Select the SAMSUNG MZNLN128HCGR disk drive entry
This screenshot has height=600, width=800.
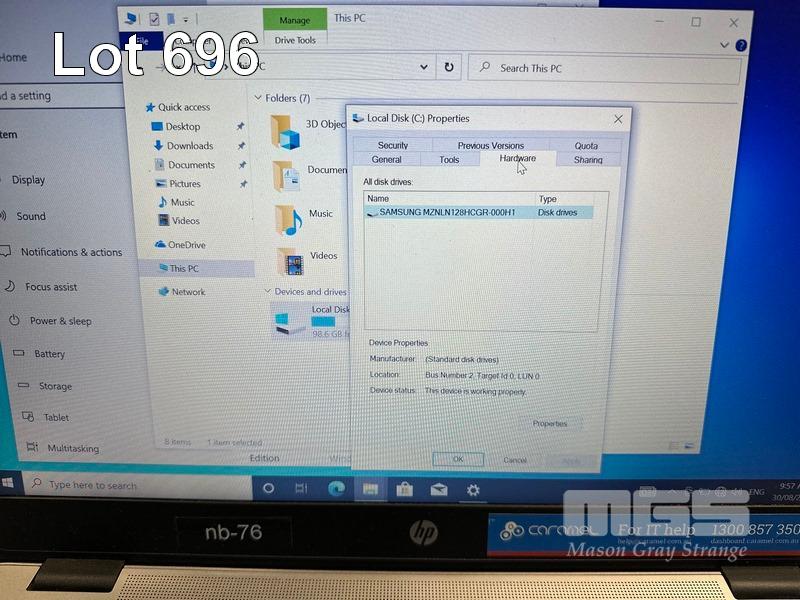447,212
